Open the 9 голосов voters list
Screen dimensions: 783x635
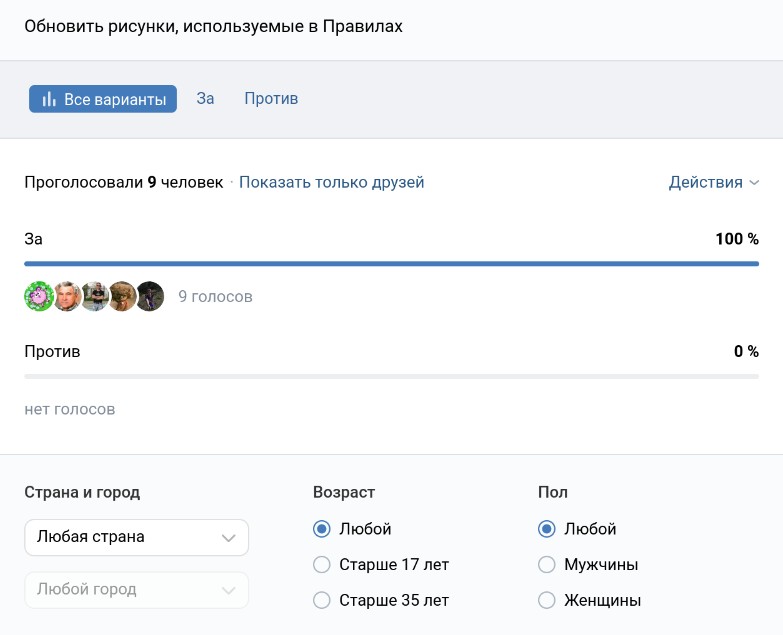215,297
